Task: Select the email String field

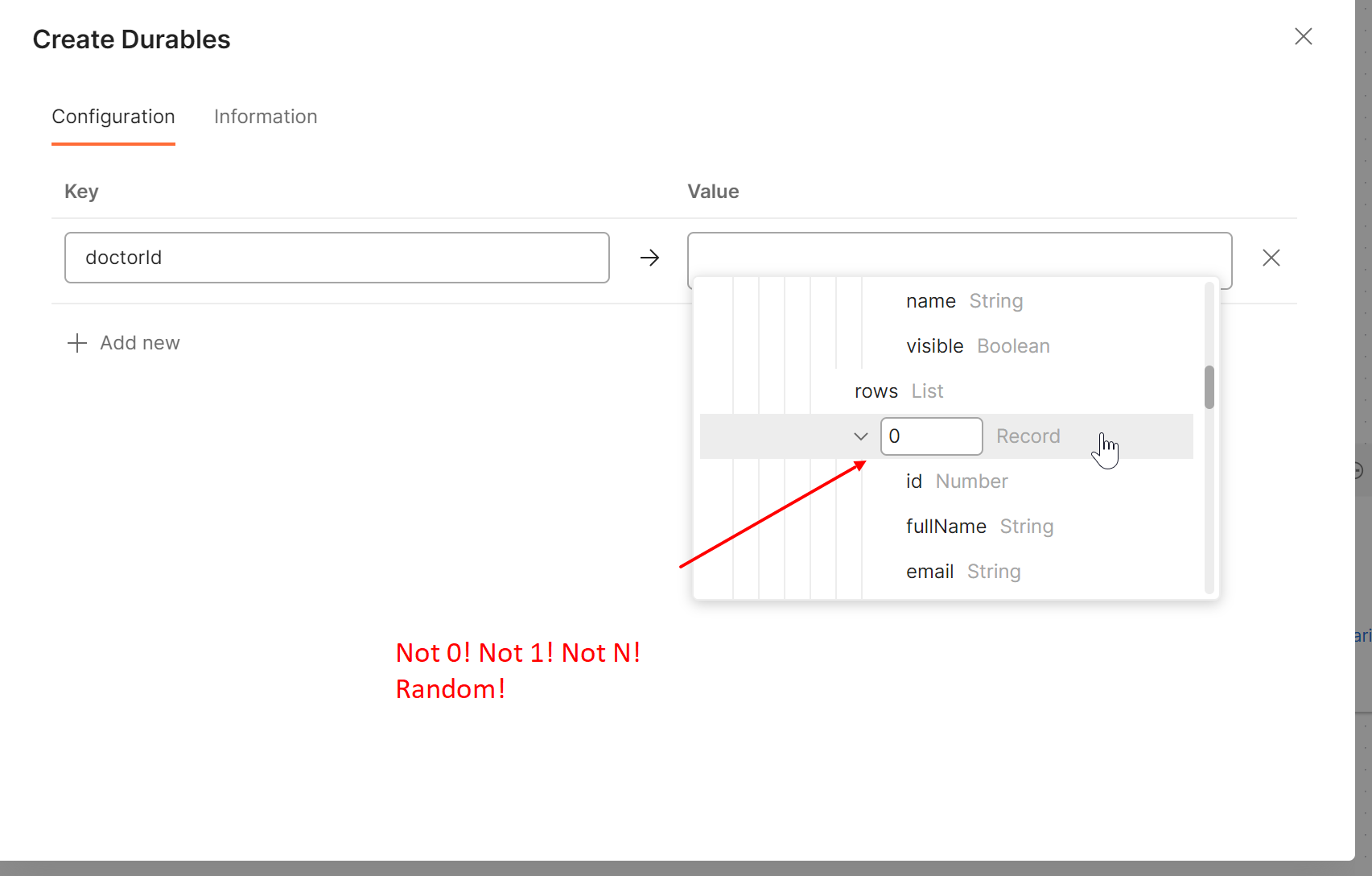Action: pyautogui.click(x=963, y=571)
